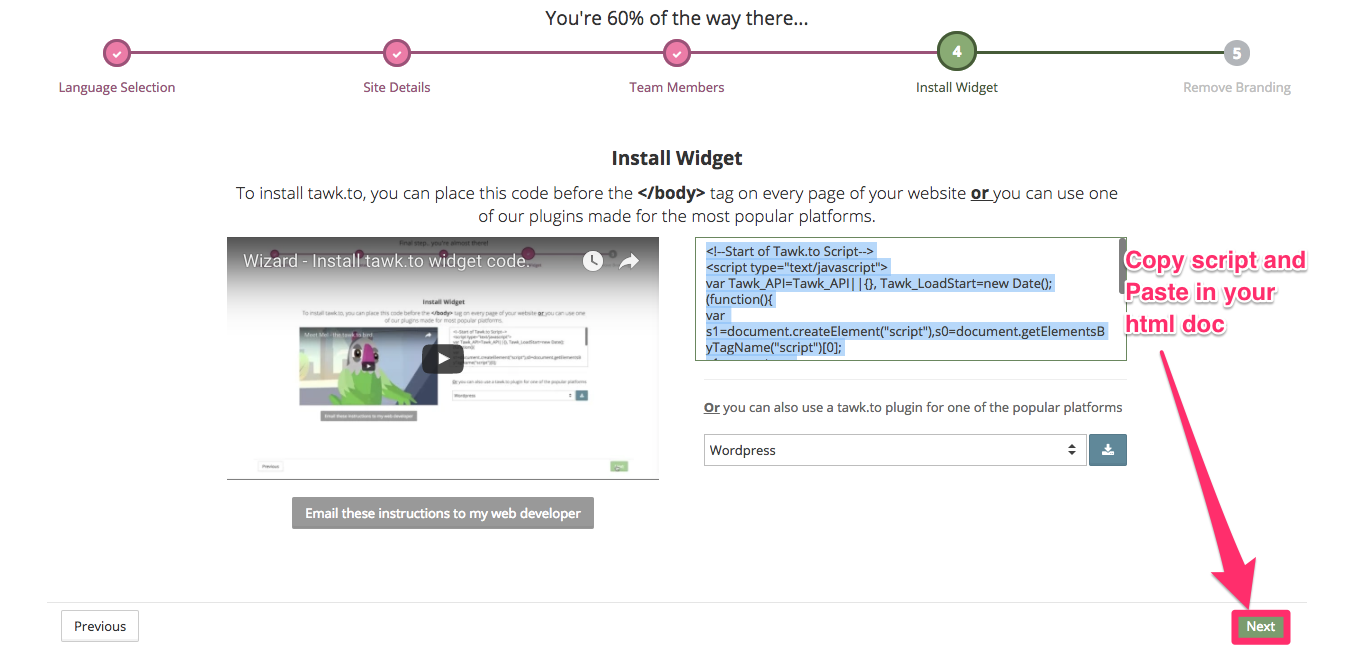
Task: Click the 'Or you can also use a tawk.to plugin' text
Action: click(913, 407)
